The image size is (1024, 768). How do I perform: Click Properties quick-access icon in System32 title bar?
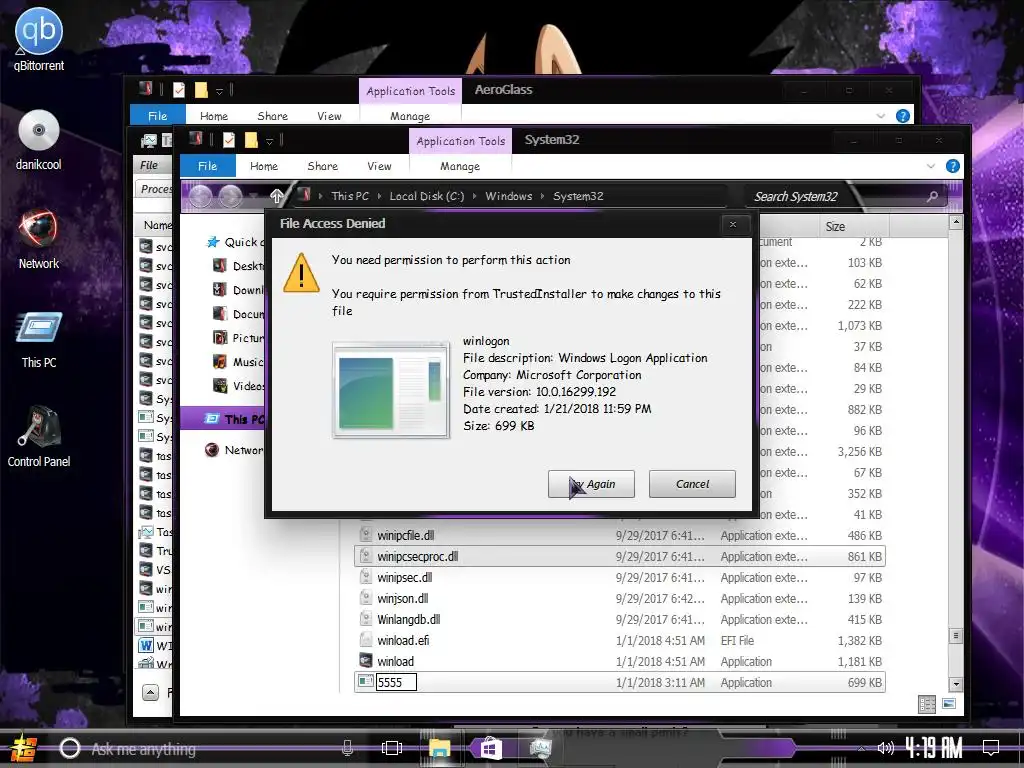click(229, 140)
